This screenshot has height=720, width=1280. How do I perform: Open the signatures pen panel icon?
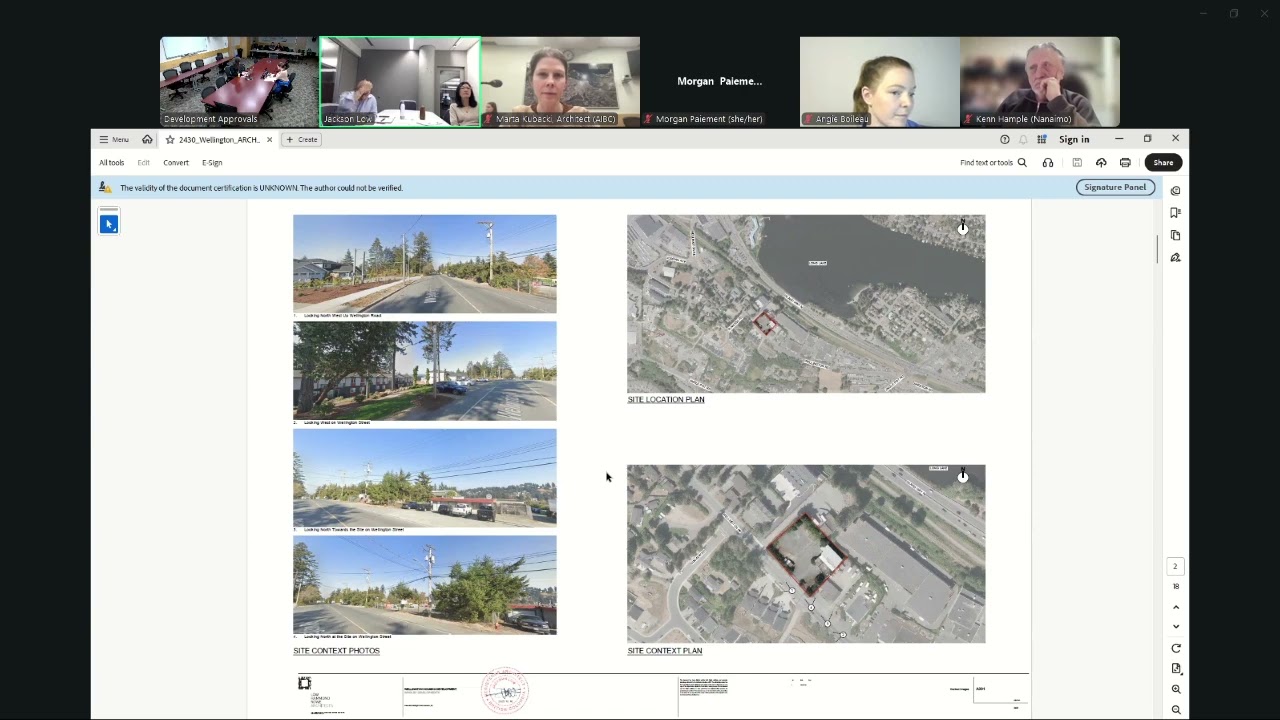coord(1175,257)
